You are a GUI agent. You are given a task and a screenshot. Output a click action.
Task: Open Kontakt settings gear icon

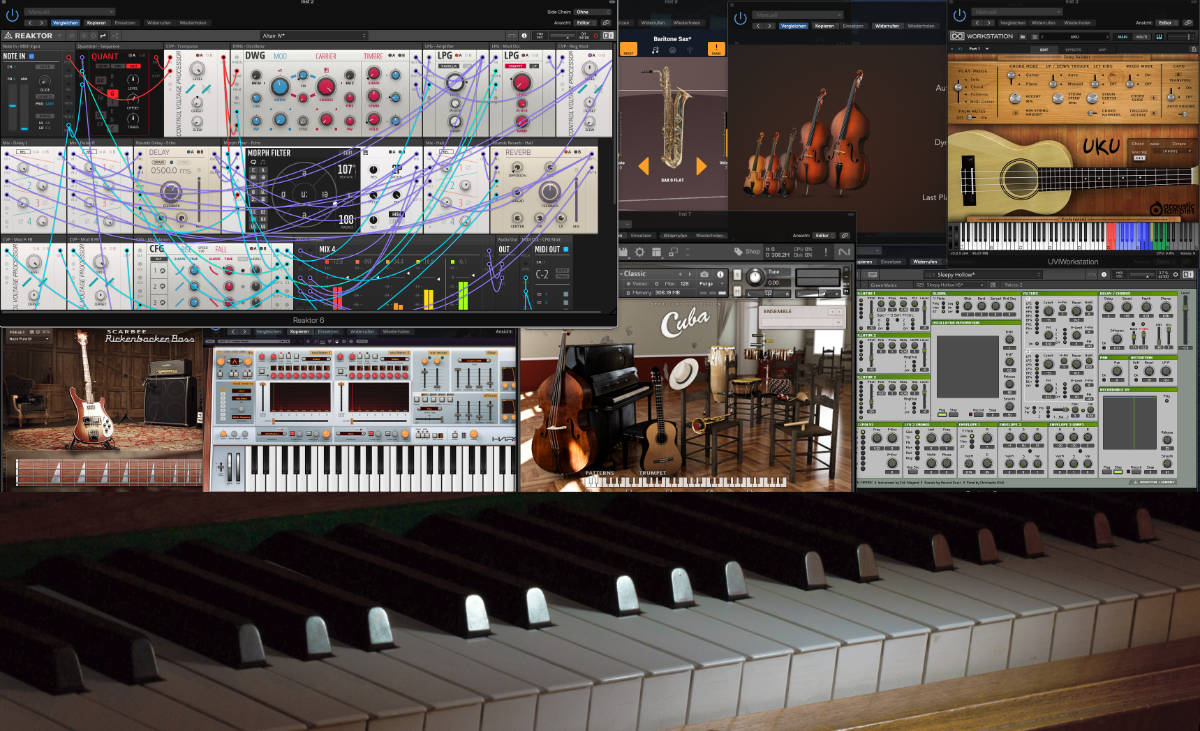click(640, 252)
